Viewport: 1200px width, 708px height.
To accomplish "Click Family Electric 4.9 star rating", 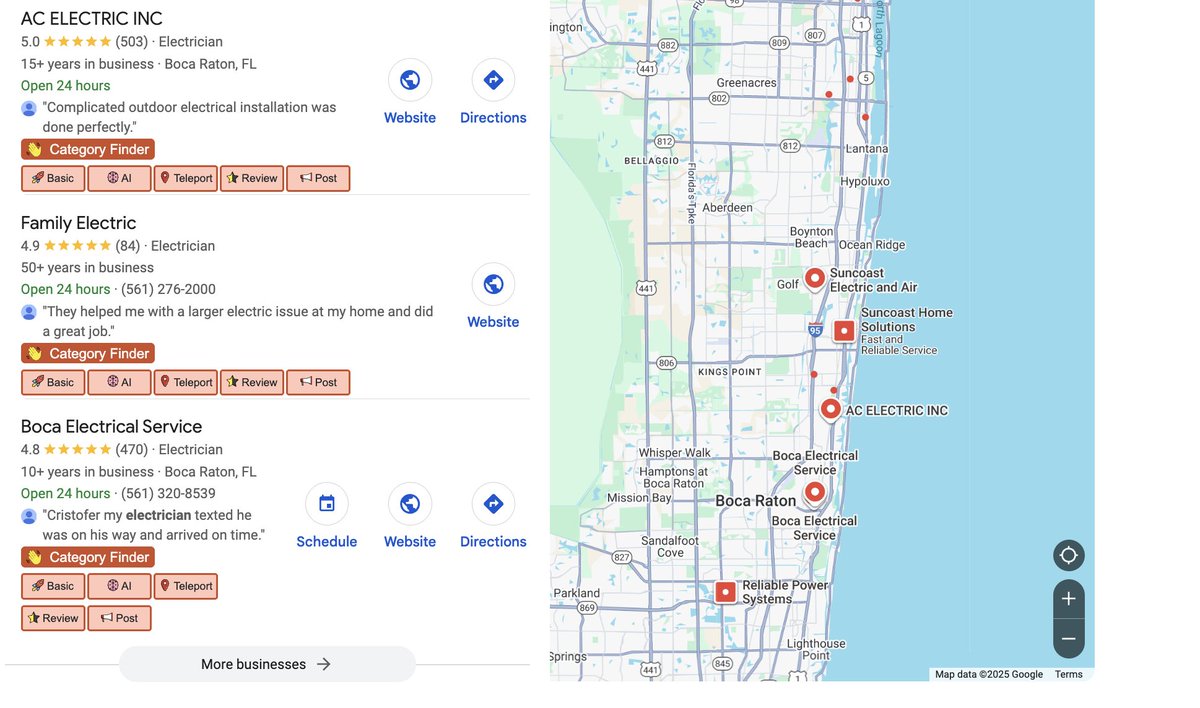I will point(77,246).
